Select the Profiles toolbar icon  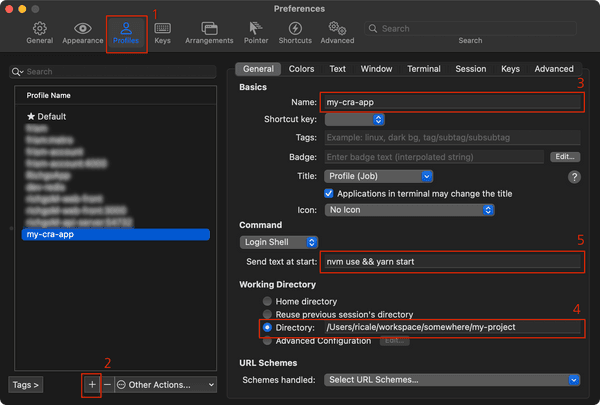click(126, 33)
